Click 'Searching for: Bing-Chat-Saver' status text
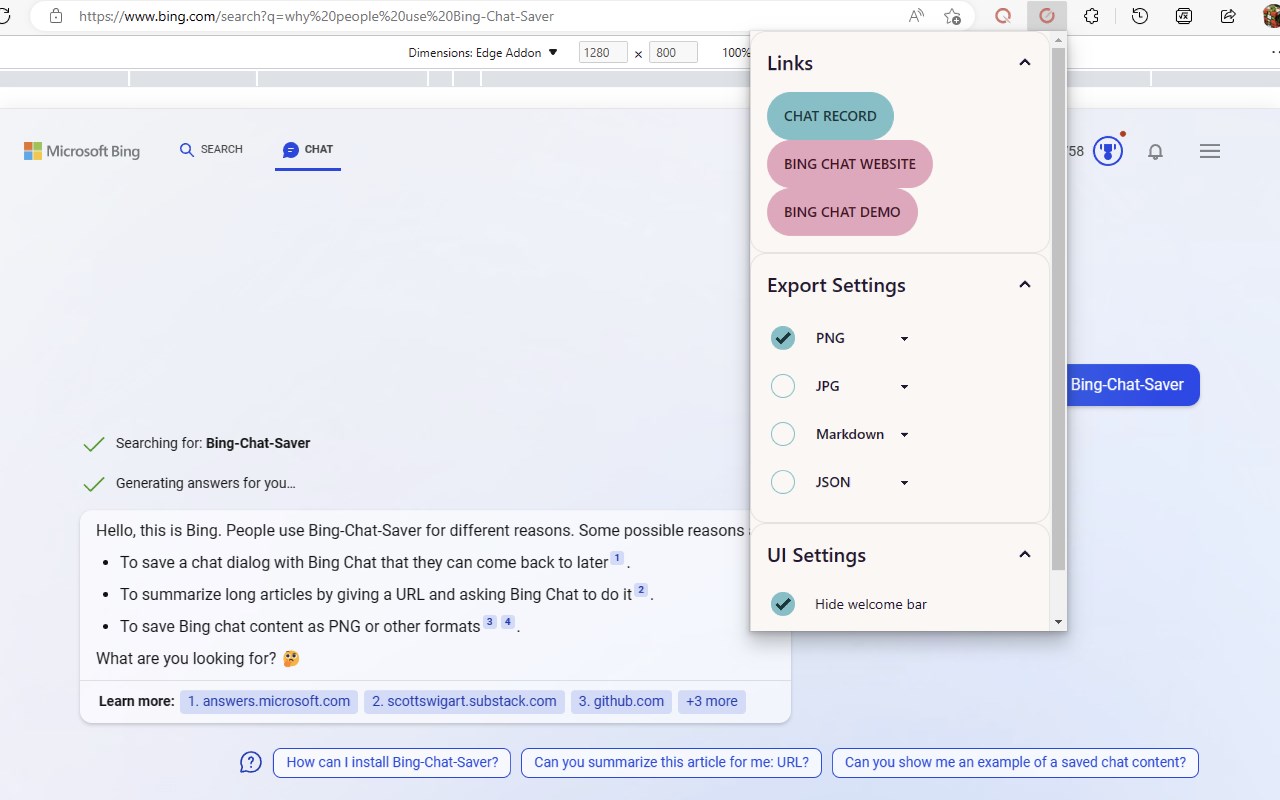Screen dimensions: 1280x800 click(x=213, y=443)
